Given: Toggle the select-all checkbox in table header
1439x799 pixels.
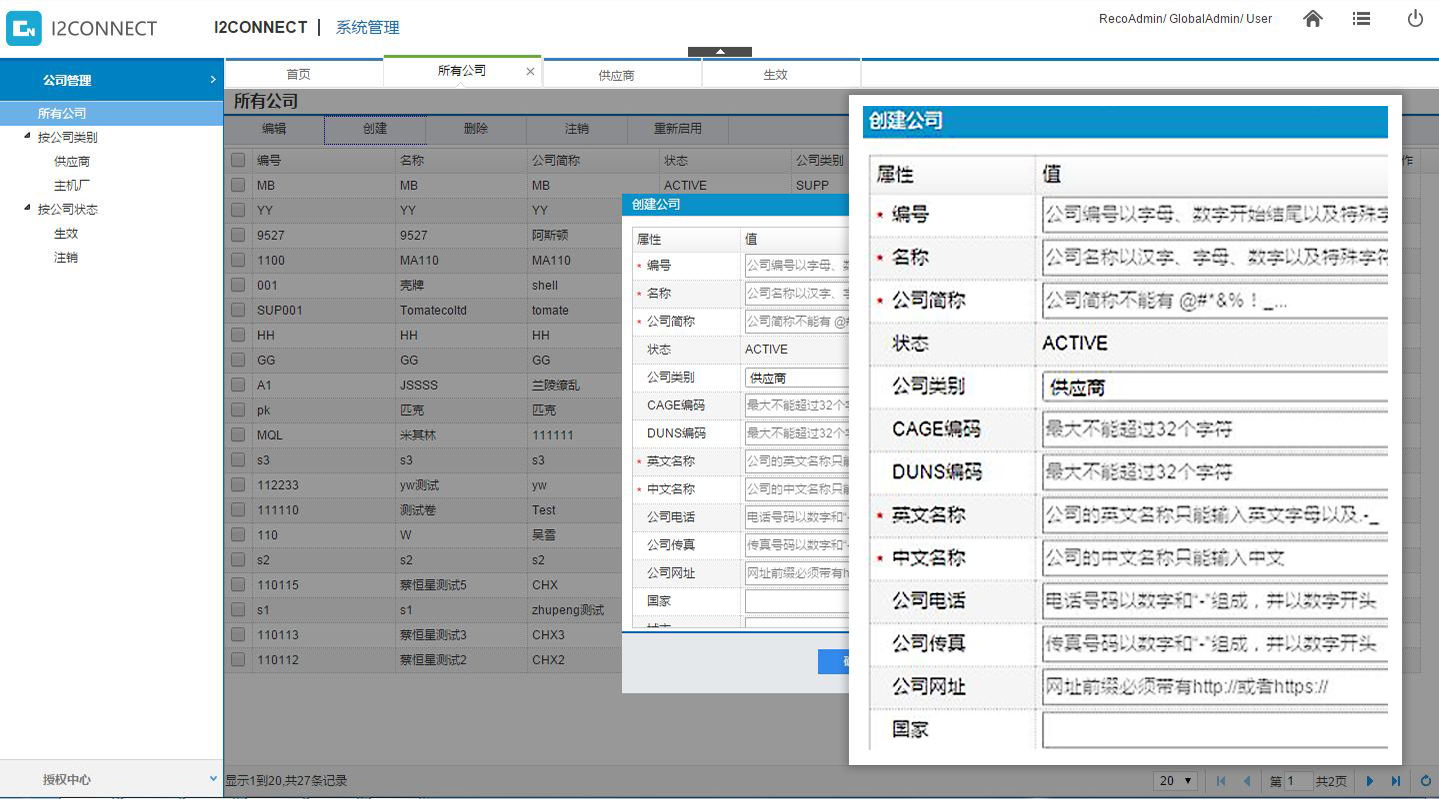Looking at the screenshot, I should coord(238,160).
